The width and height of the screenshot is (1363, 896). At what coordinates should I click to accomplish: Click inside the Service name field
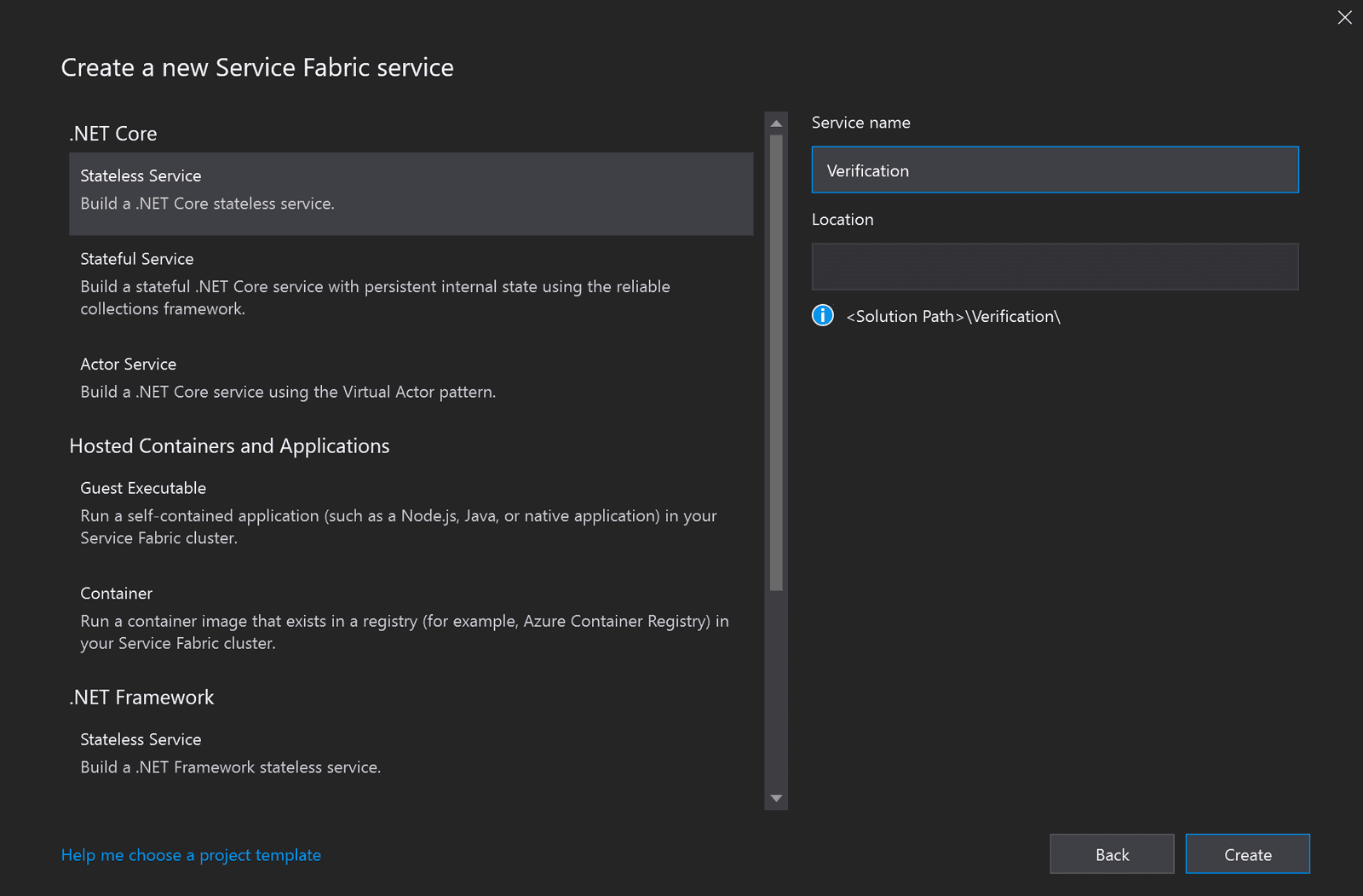tap(1055, 170)
